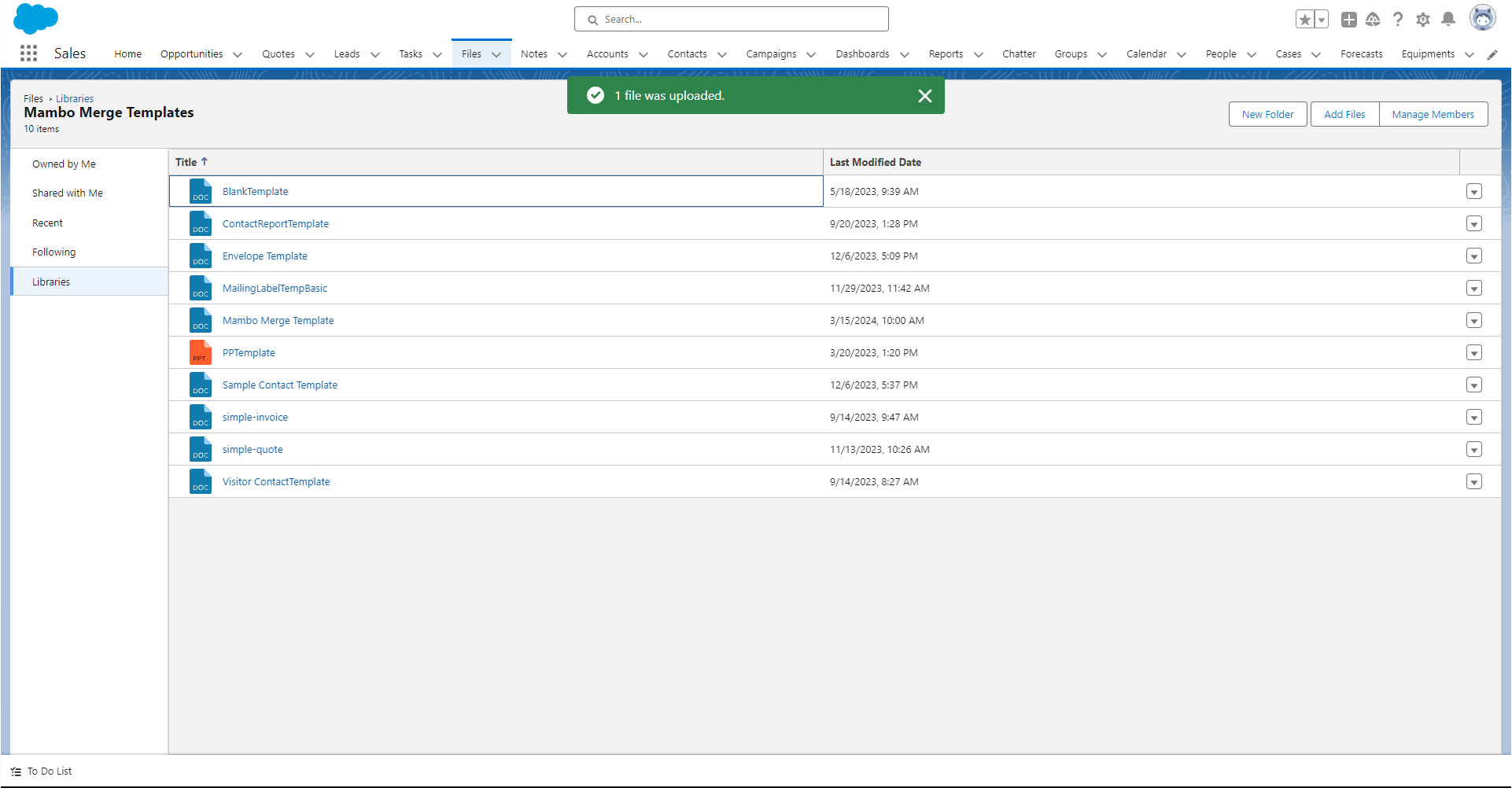1512x788 pixels.
Task: Click the pencil icon to edit navigation
Action: [1492, 54]
